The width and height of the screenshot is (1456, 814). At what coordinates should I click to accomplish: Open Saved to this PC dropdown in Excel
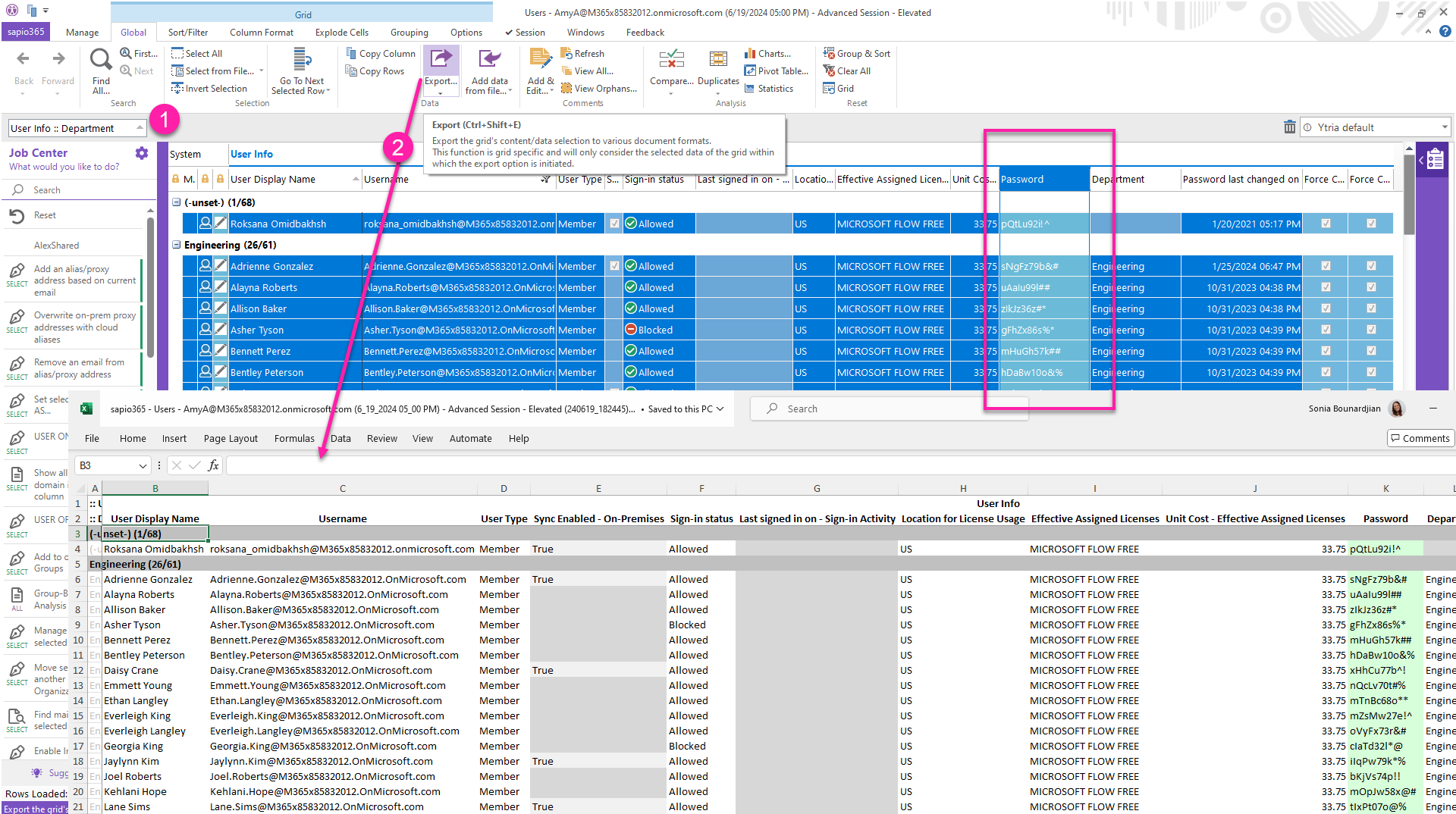(720, 409)
